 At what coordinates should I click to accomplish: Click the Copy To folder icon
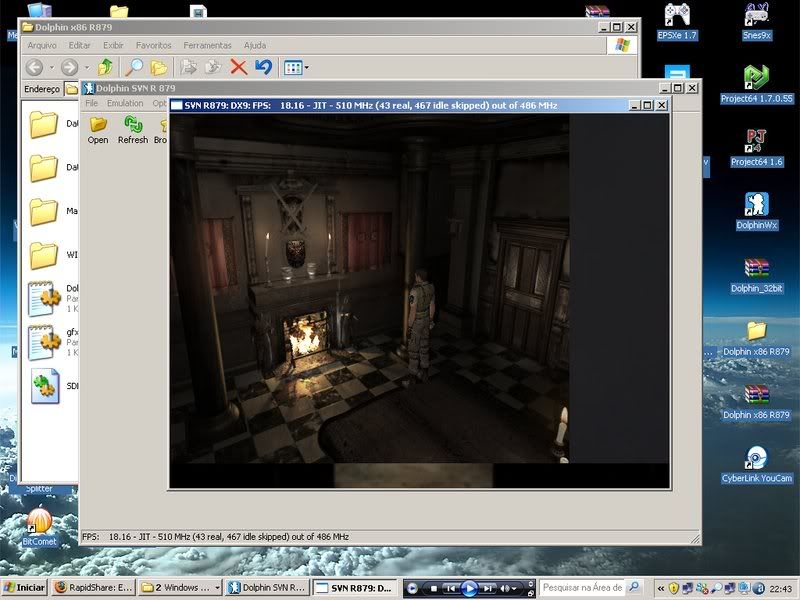click(x=213, y=67)
